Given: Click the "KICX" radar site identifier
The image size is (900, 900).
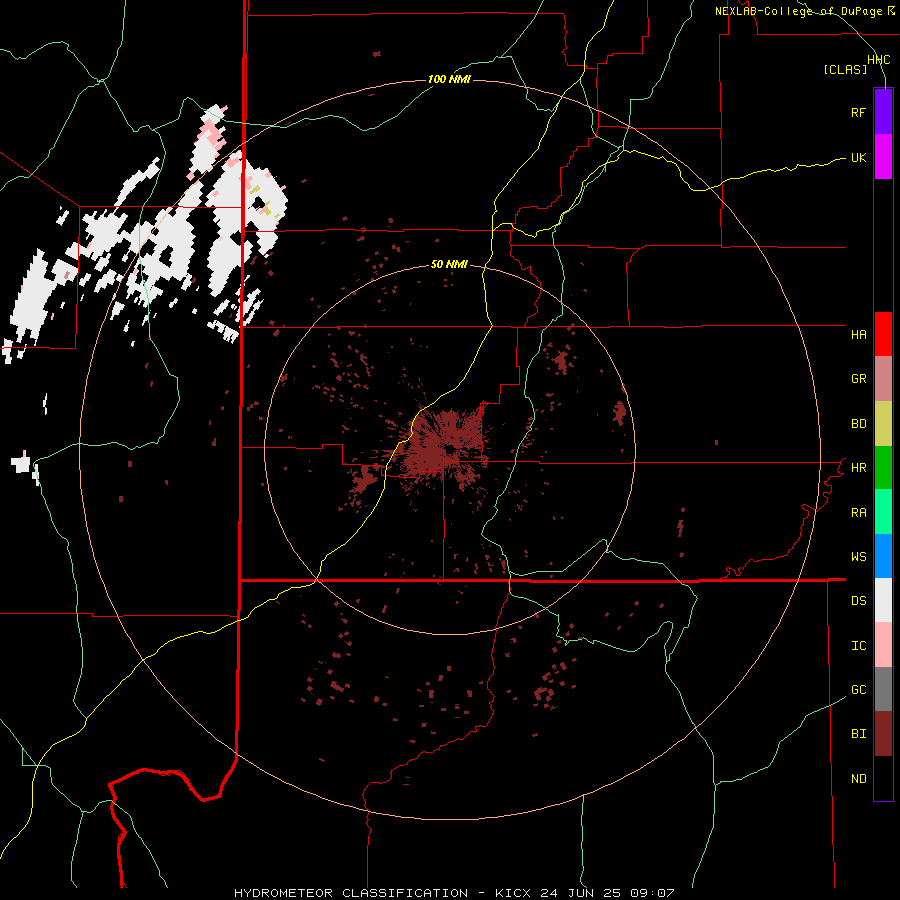Looking at the screenshot, I should [x=513, y=893].
